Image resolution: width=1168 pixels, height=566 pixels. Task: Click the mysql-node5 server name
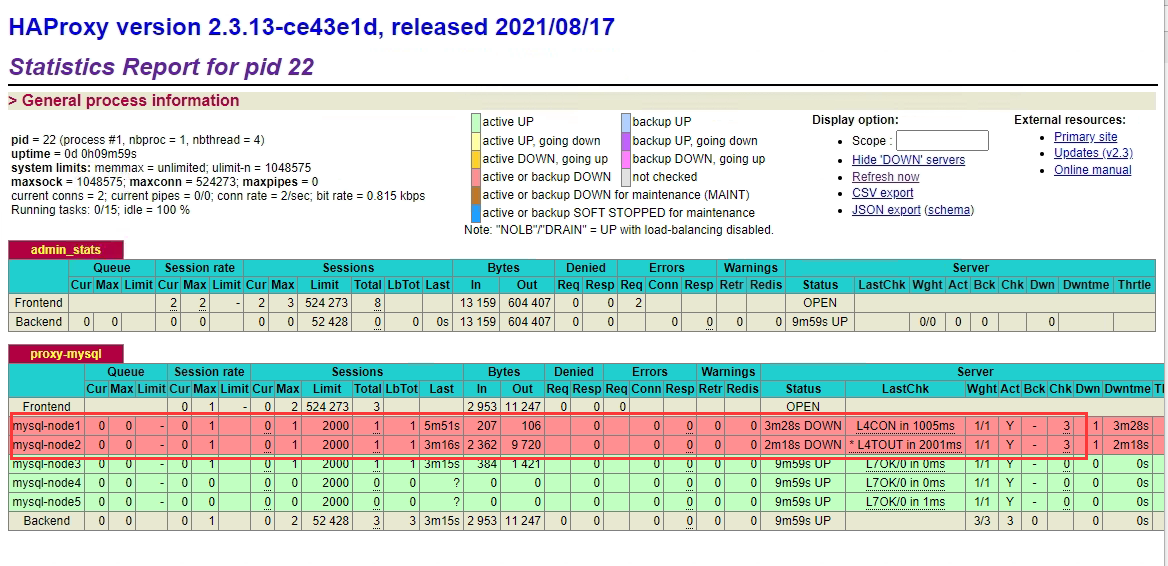[46, 501]
